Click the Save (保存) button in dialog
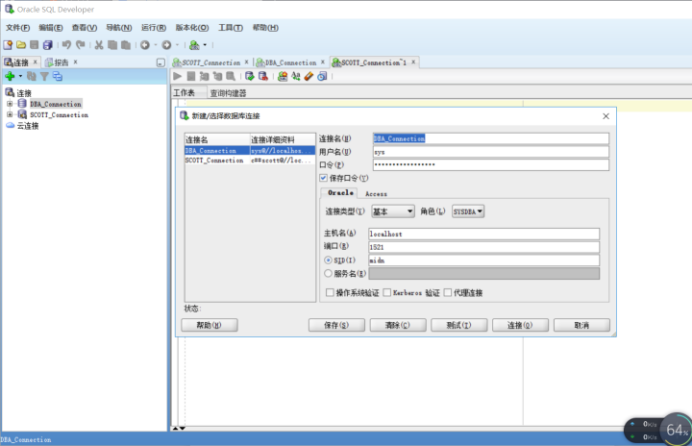Image resolution: width=692 pixels, height=446 pixels. click(336, 325)
